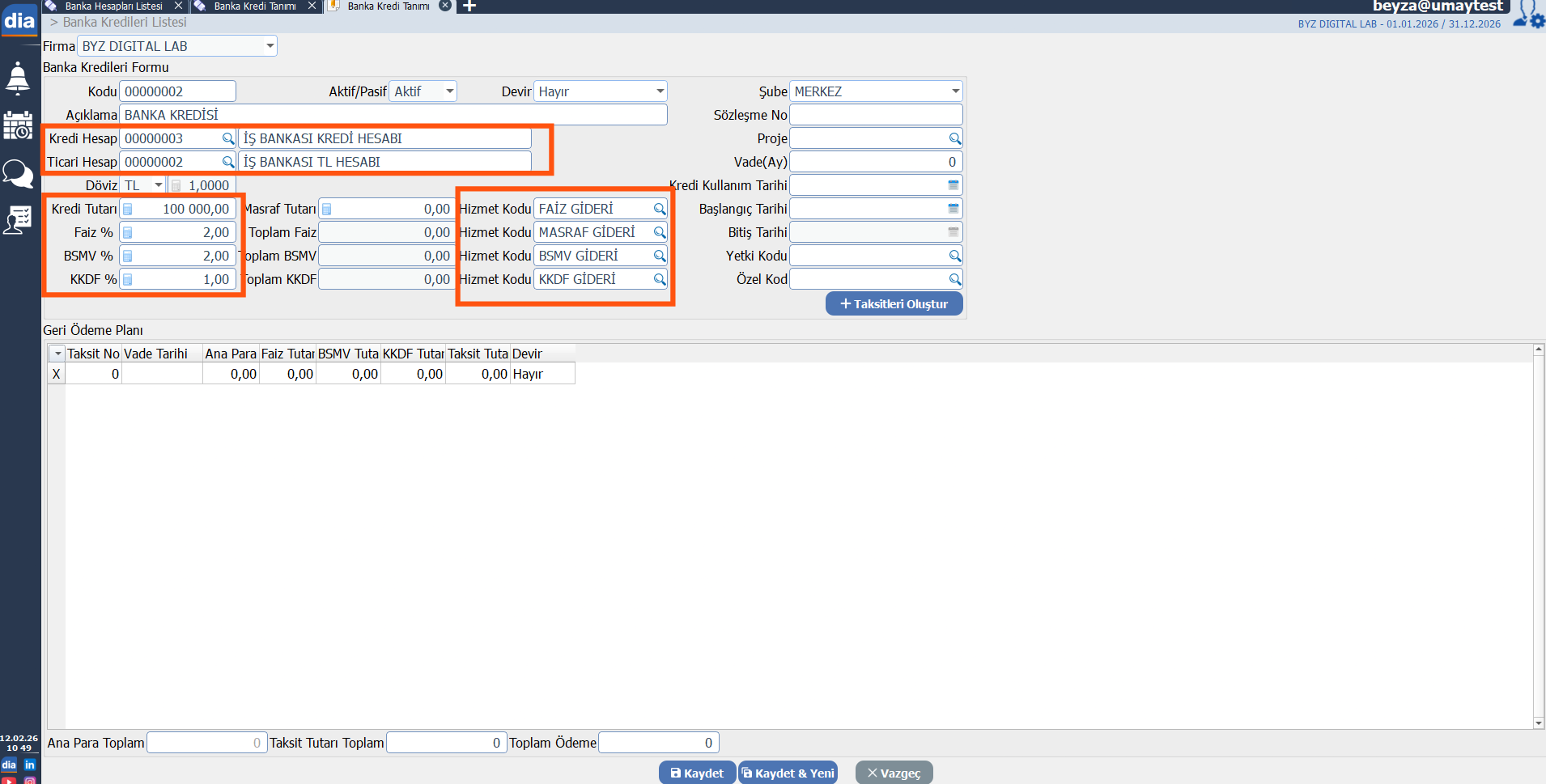Viewport: 1546px width, 784px height.
Task: Open a new tab with the plus button
Action: point(469,6)
